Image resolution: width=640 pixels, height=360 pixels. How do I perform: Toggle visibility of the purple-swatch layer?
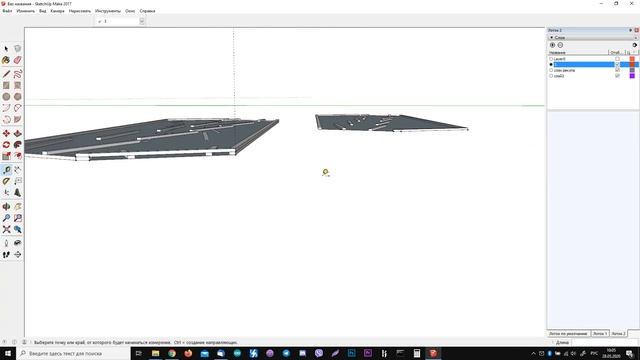pyautogui.click(x=617, y=76)
